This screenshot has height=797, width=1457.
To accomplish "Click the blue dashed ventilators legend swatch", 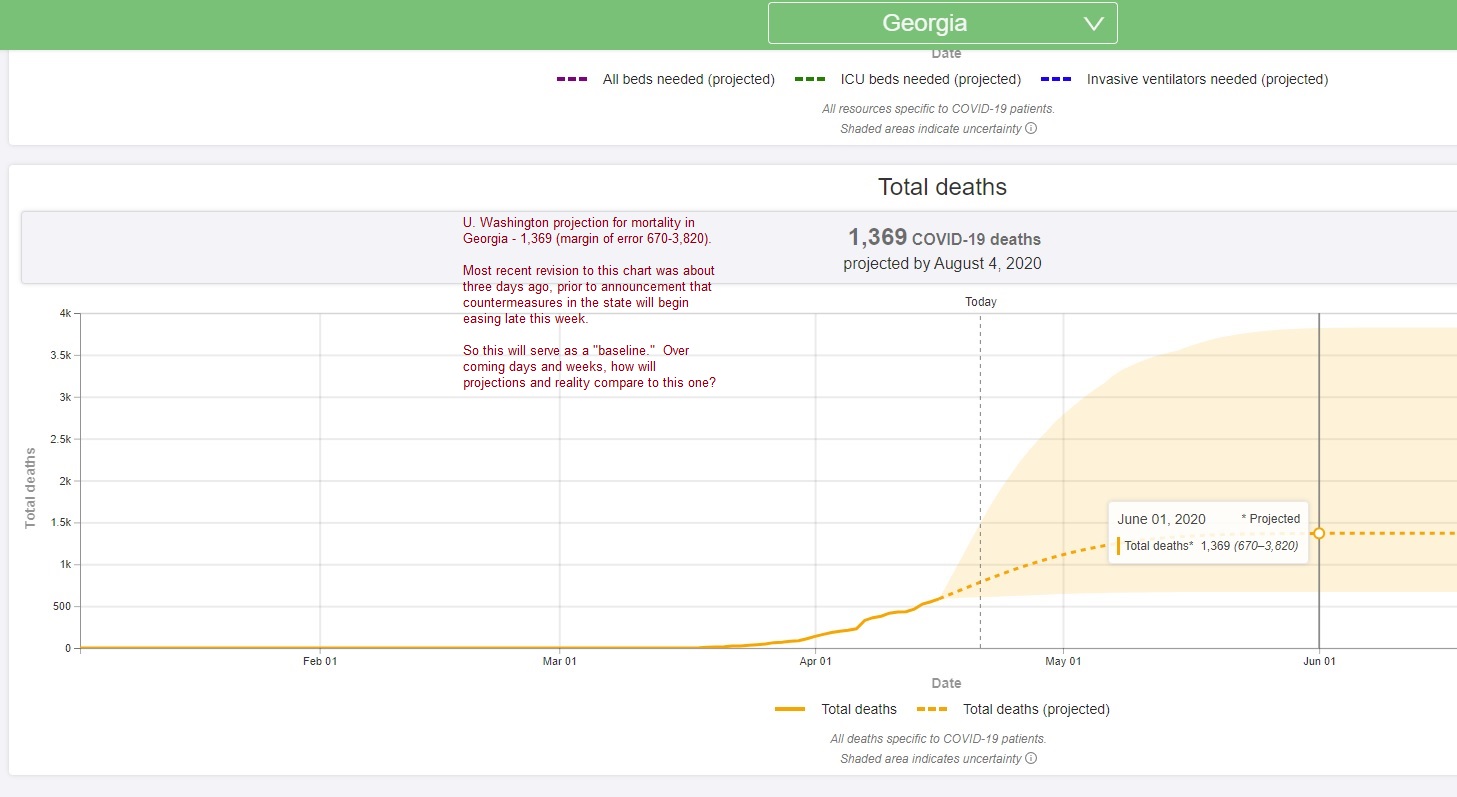I will click(1055, 80).
